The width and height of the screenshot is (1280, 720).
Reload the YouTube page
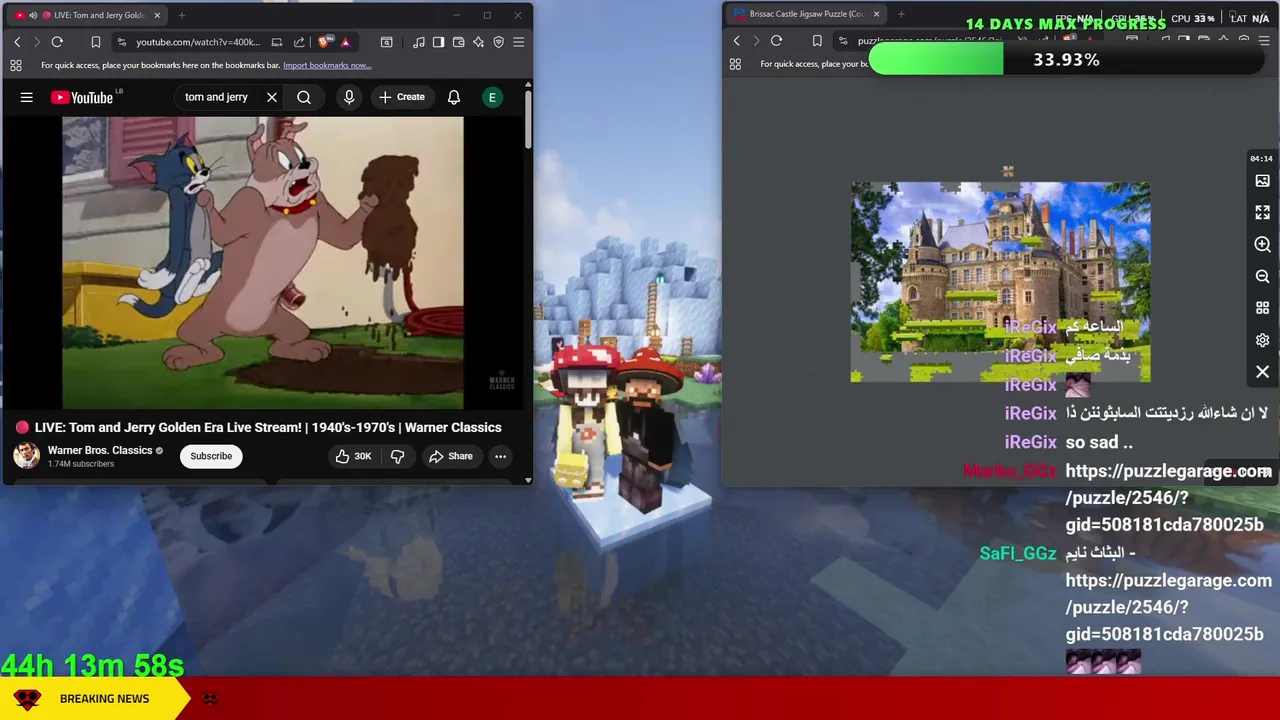57,42
